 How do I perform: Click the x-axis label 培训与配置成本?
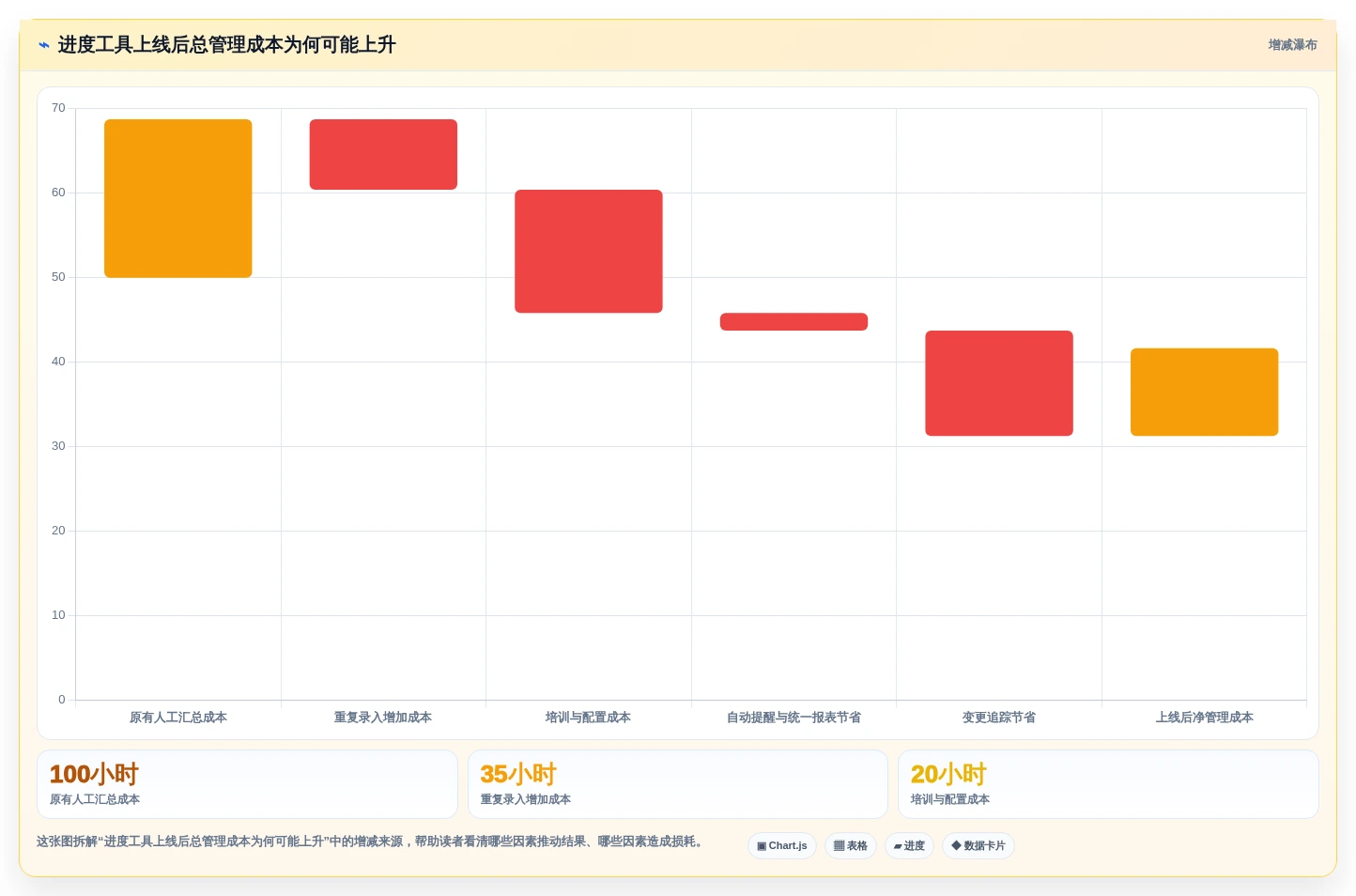(x=589, y=718)
